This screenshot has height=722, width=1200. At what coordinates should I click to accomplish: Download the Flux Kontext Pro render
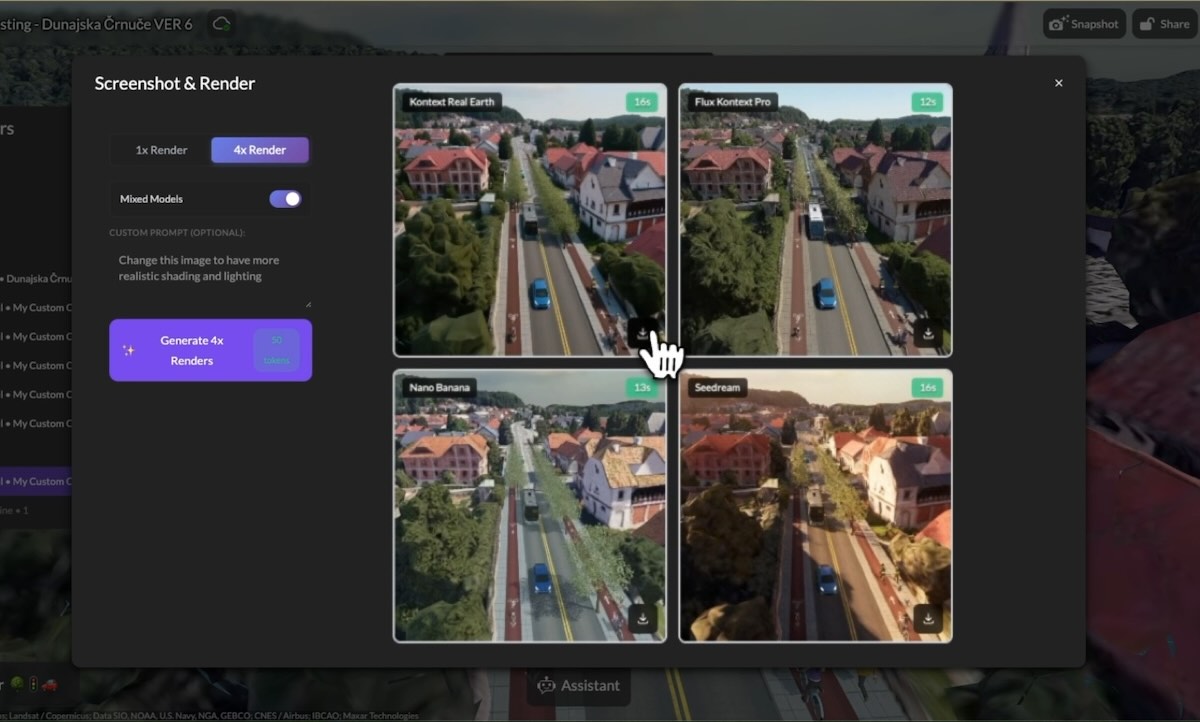click(x=928, y=335)
